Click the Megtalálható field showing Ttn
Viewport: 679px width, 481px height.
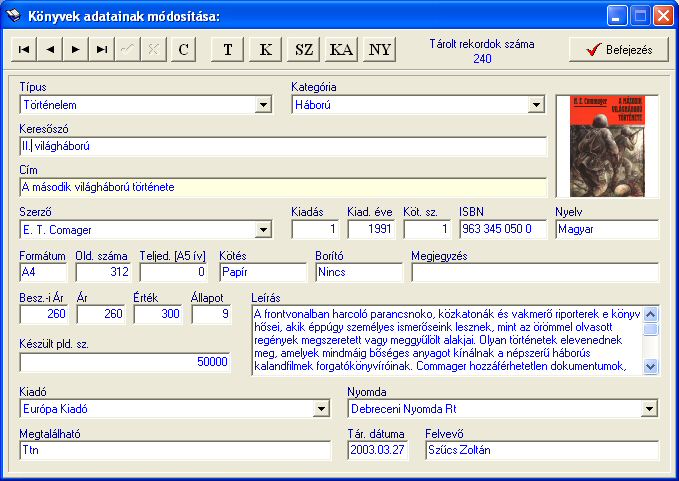(175, 450)
